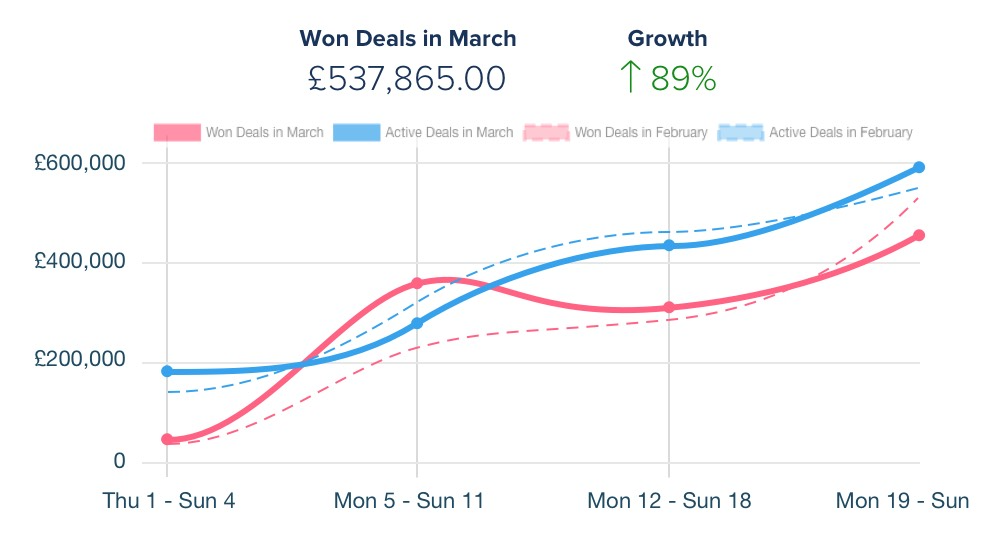The height and width of the screenshot is (540, 1000).
Task: Select pink data point at Mon 12 - Sun 18
Action: point(669,307)
